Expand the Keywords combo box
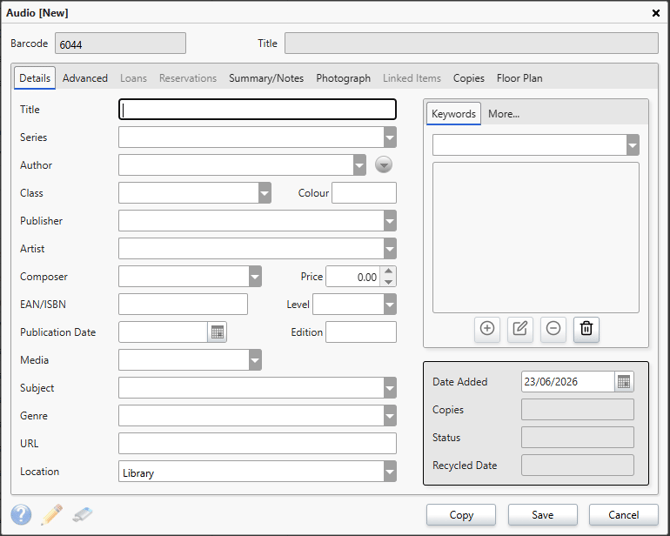 633,145
